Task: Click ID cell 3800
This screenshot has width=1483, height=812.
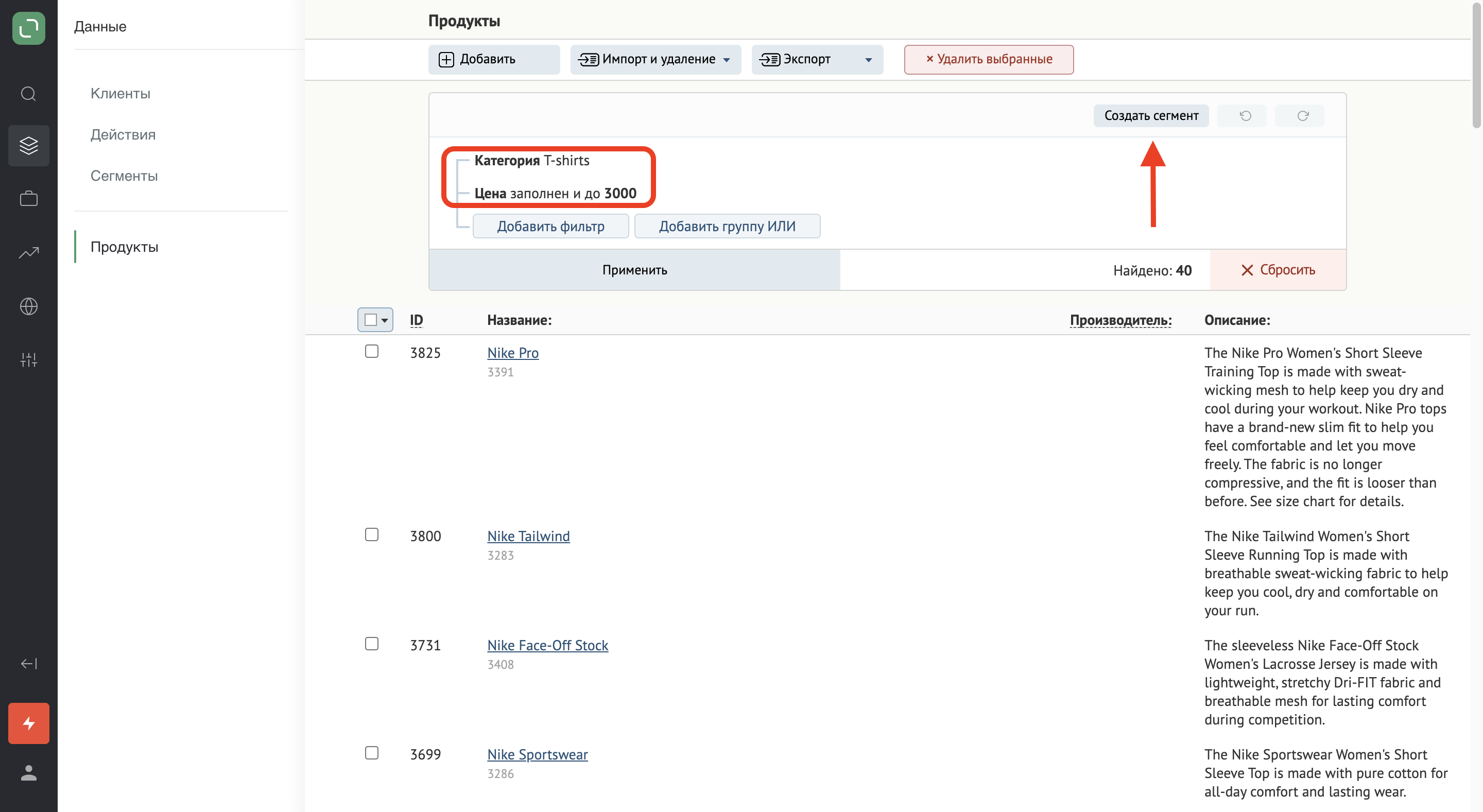Action: [x=425, y=537]
